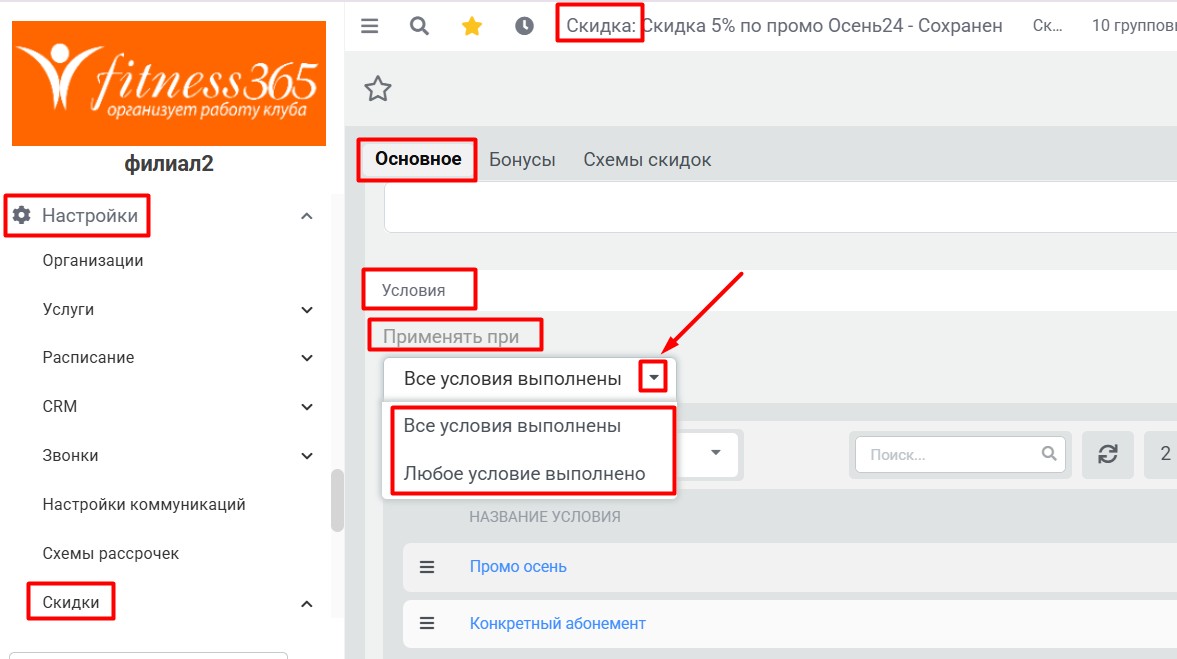
Task: Open Организации in sidebar
Action: [x=92, y=260]
